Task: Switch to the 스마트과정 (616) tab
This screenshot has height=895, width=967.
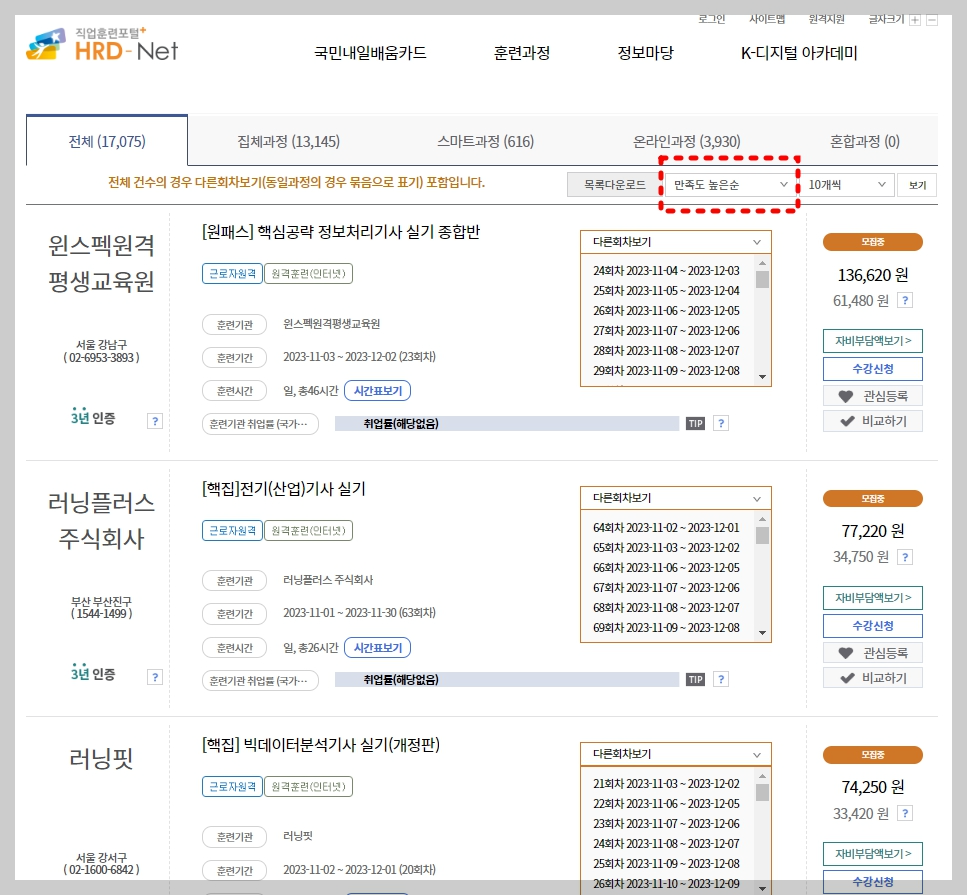Action: pos(485,141)
